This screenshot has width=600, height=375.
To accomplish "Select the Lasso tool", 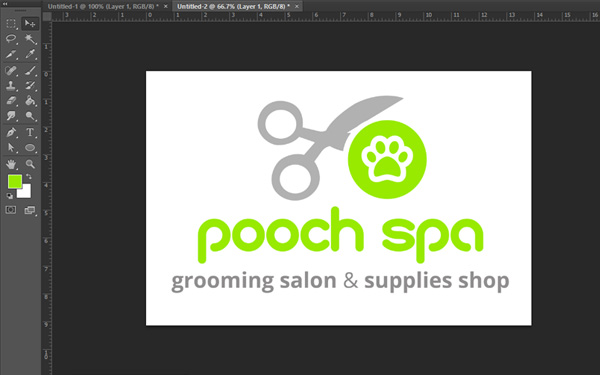I will coord(11,39).
